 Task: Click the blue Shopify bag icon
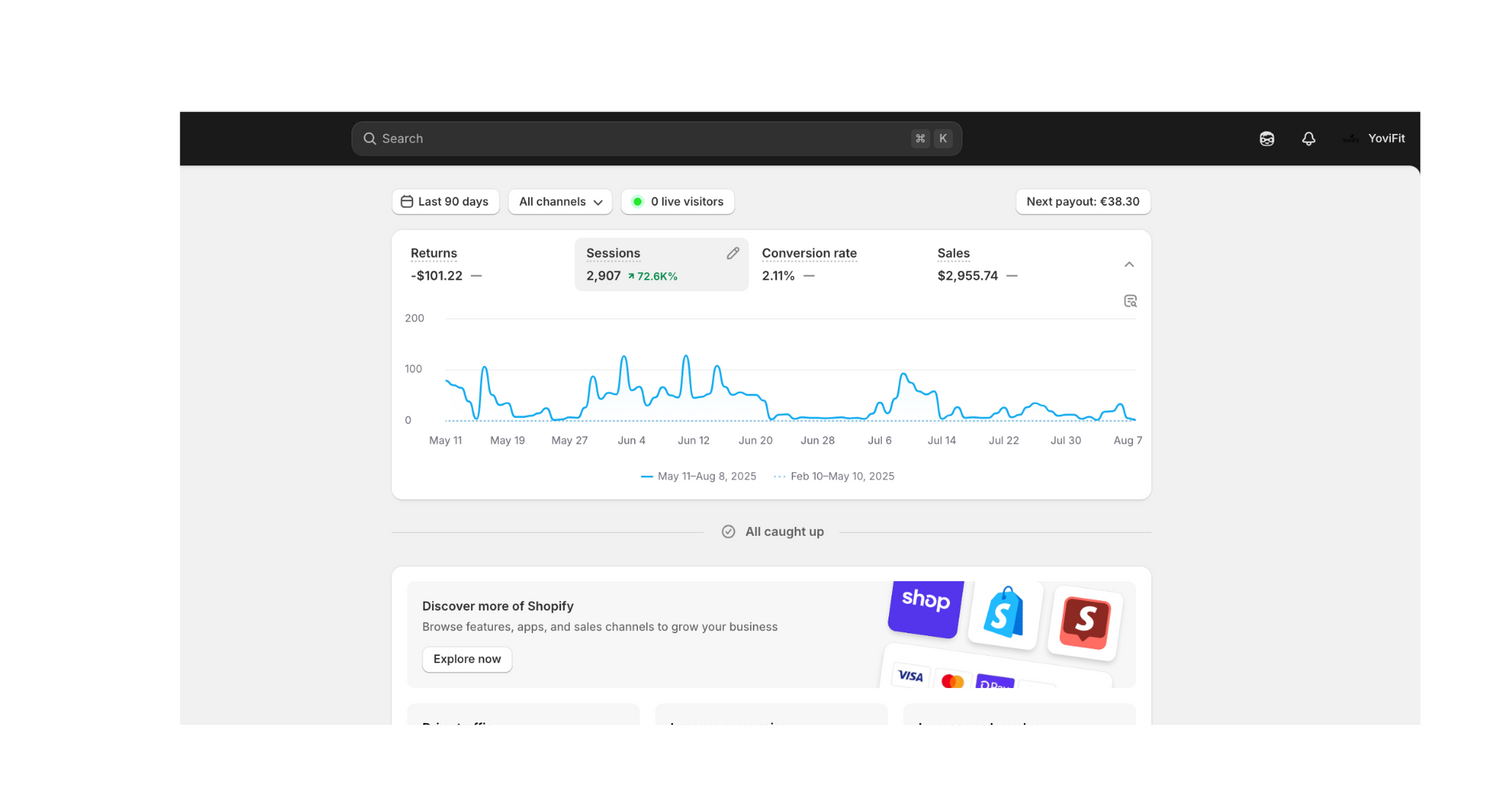1004,613
